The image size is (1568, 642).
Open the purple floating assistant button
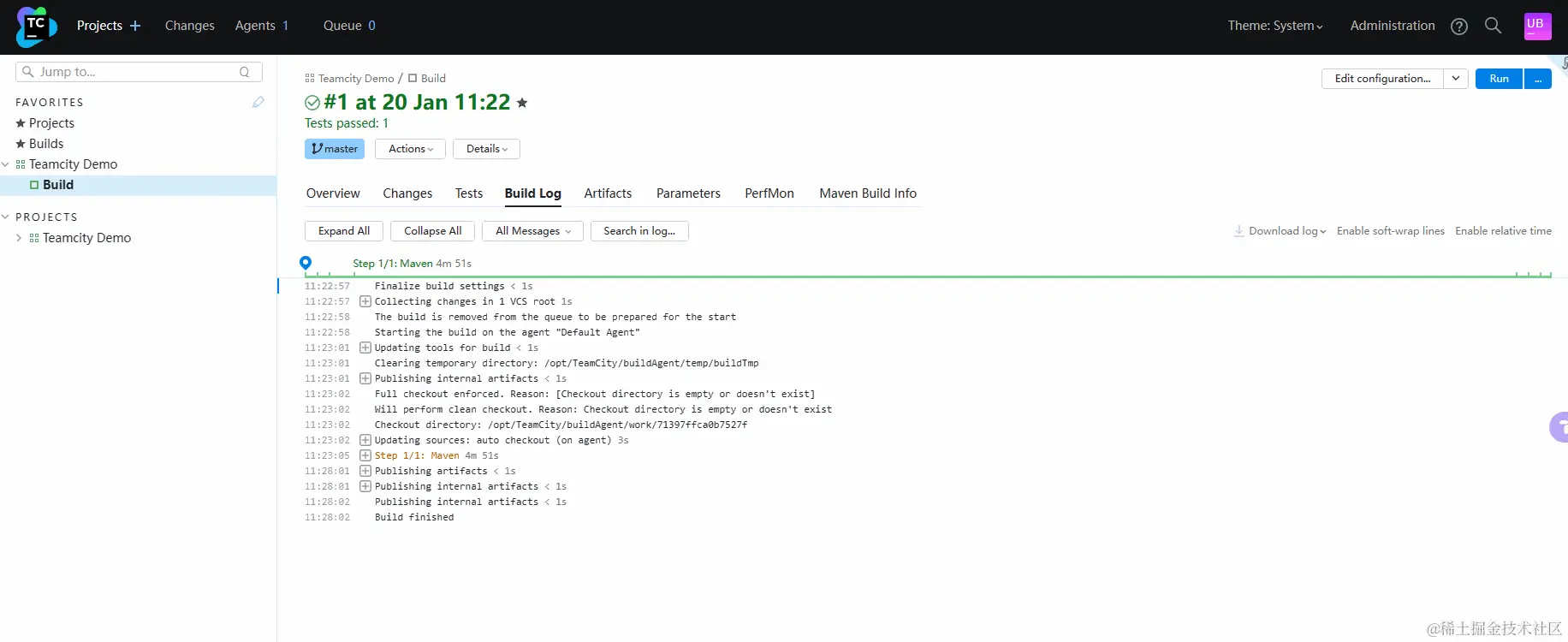click(1559, 426)
